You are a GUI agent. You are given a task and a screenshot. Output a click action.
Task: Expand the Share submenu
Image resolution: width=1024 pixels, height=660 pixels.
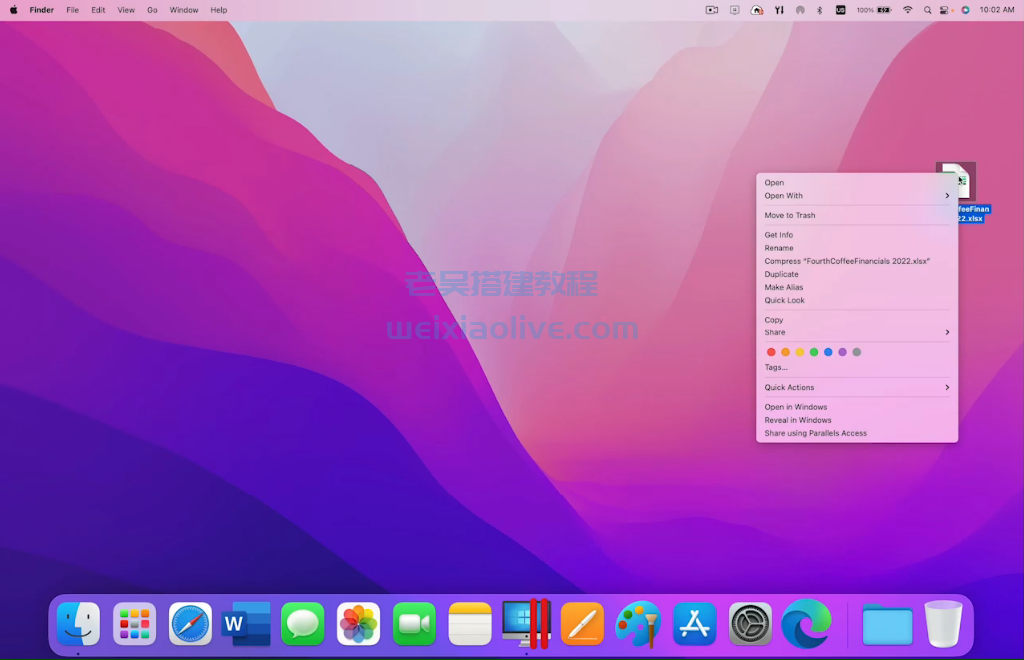857,332
